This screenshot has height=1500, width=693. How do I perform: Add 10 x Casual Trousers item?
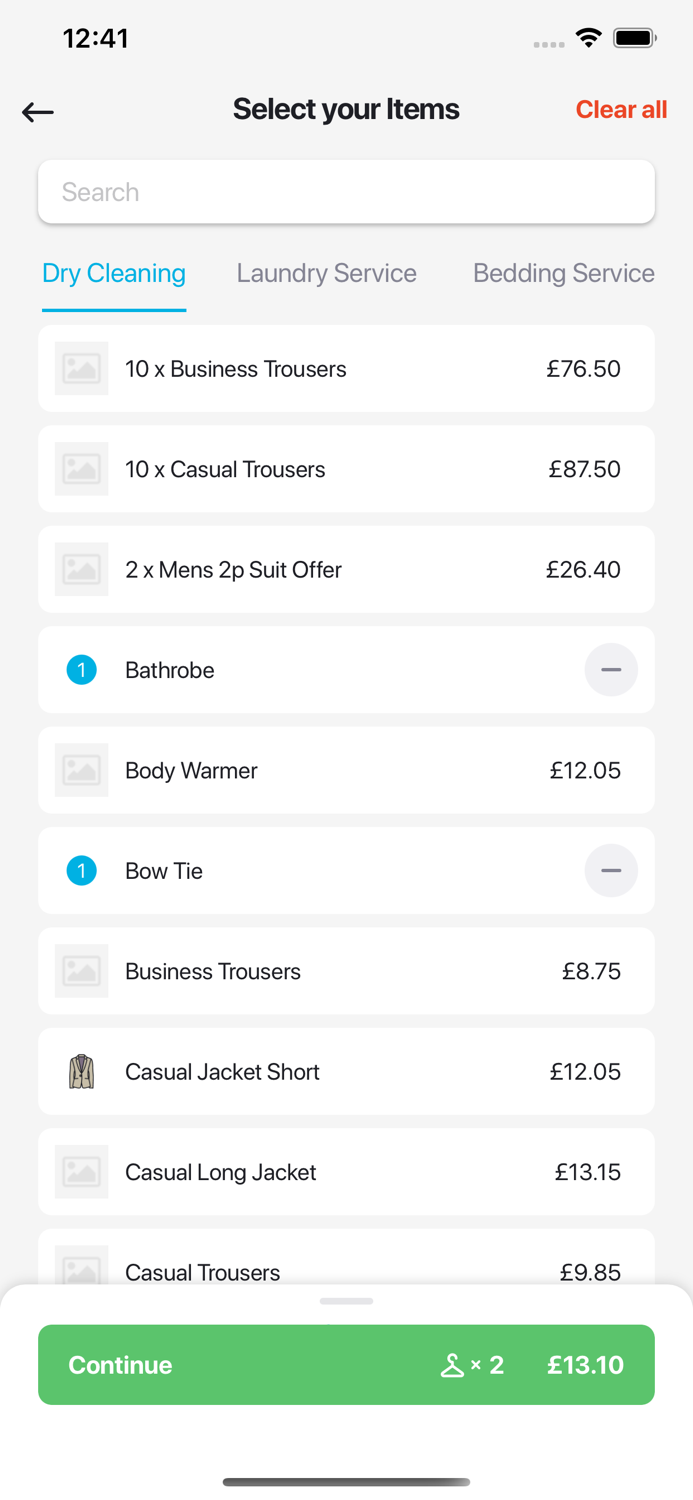(x=346, y=469)
